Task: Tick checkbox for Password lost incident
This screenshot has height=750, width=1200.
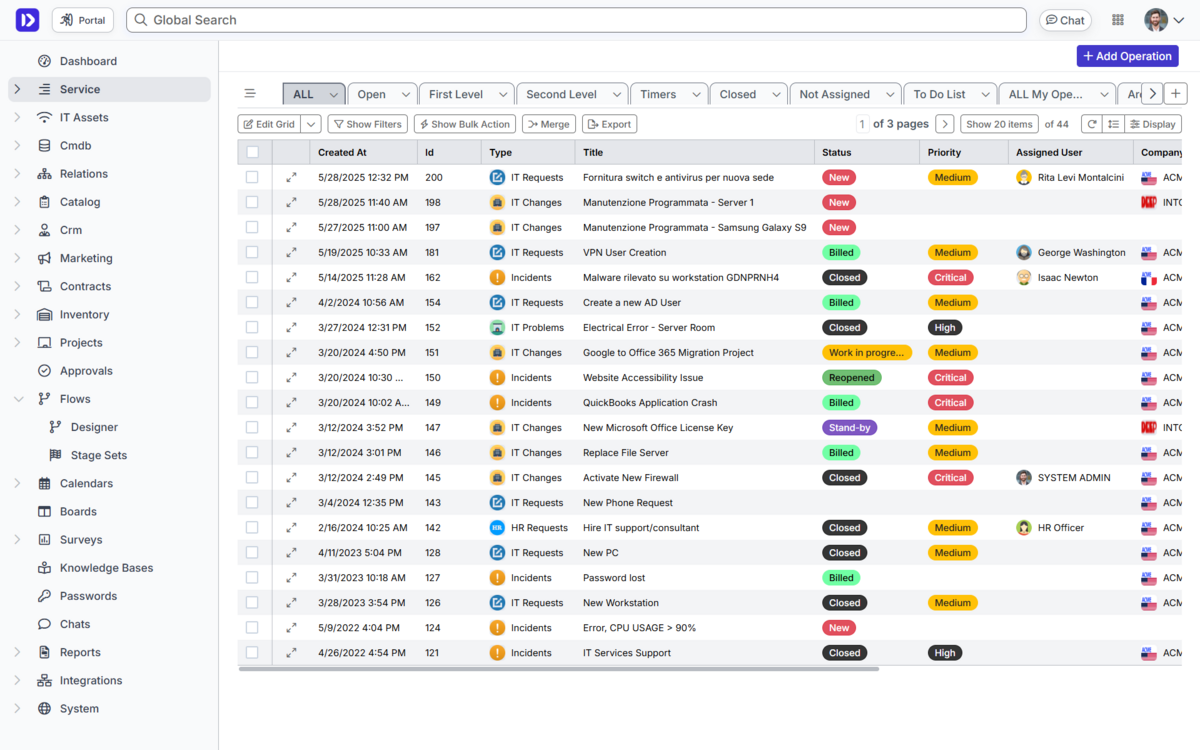Action: 252,578
